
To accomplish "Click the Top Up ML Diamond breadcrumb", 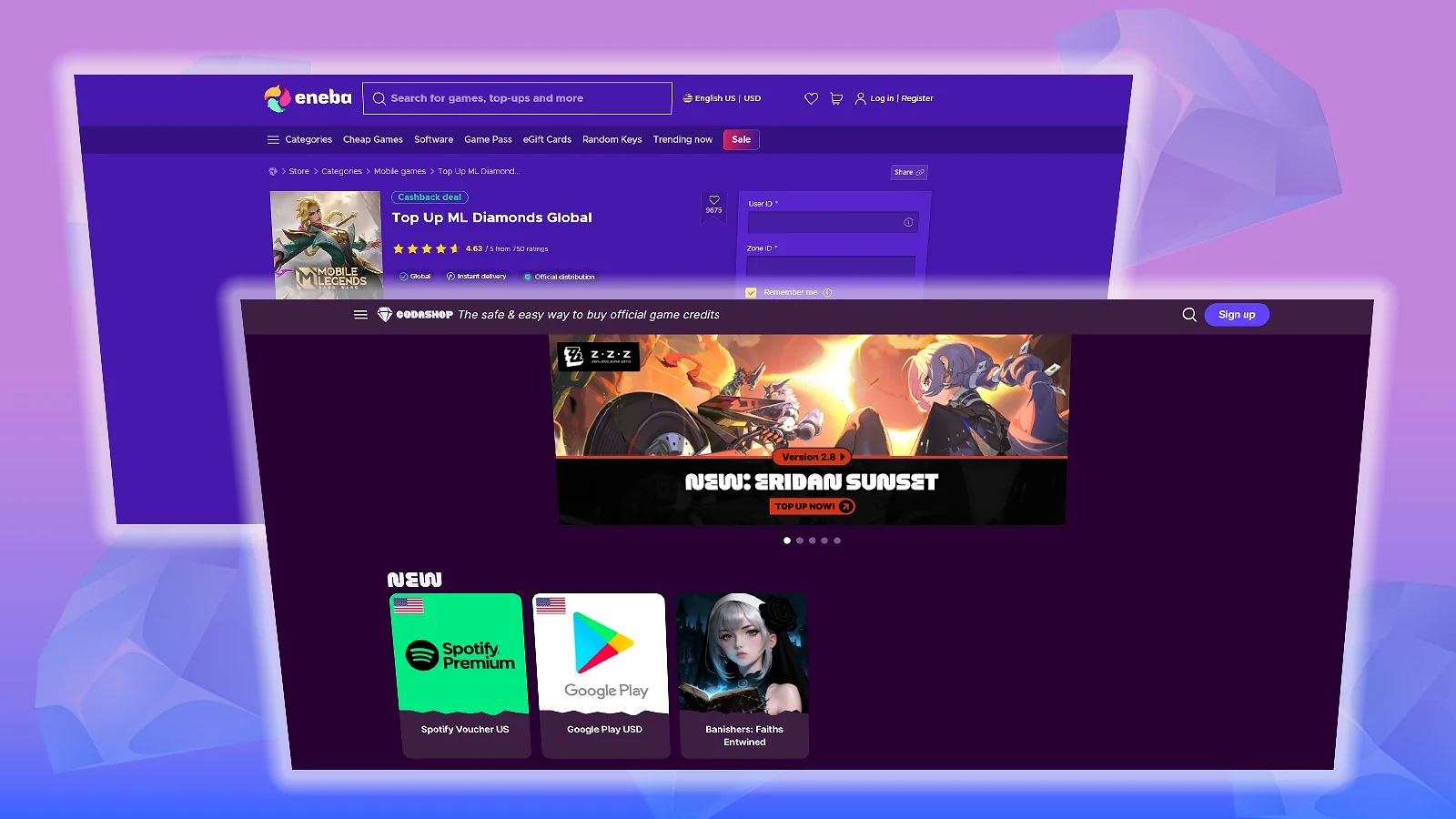I will (x=479, y=171).
